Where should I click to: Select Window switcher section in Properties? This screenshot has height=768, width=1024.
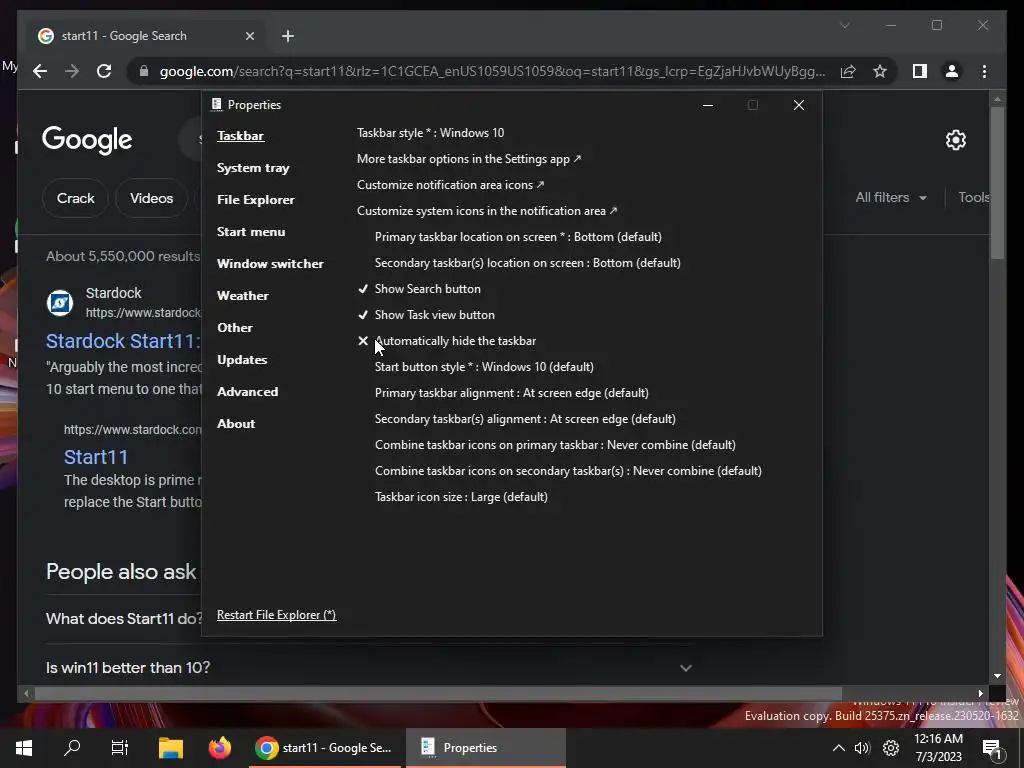point(270,264)
